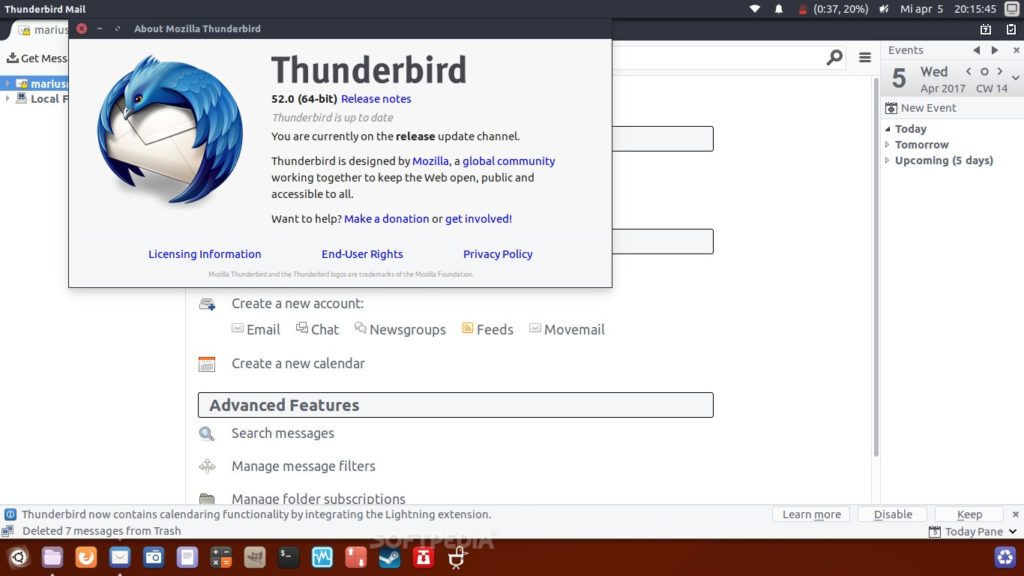The image size is (1024, 576).
Task: Open Privacy Policy in the About dialog
Action: 498,254
